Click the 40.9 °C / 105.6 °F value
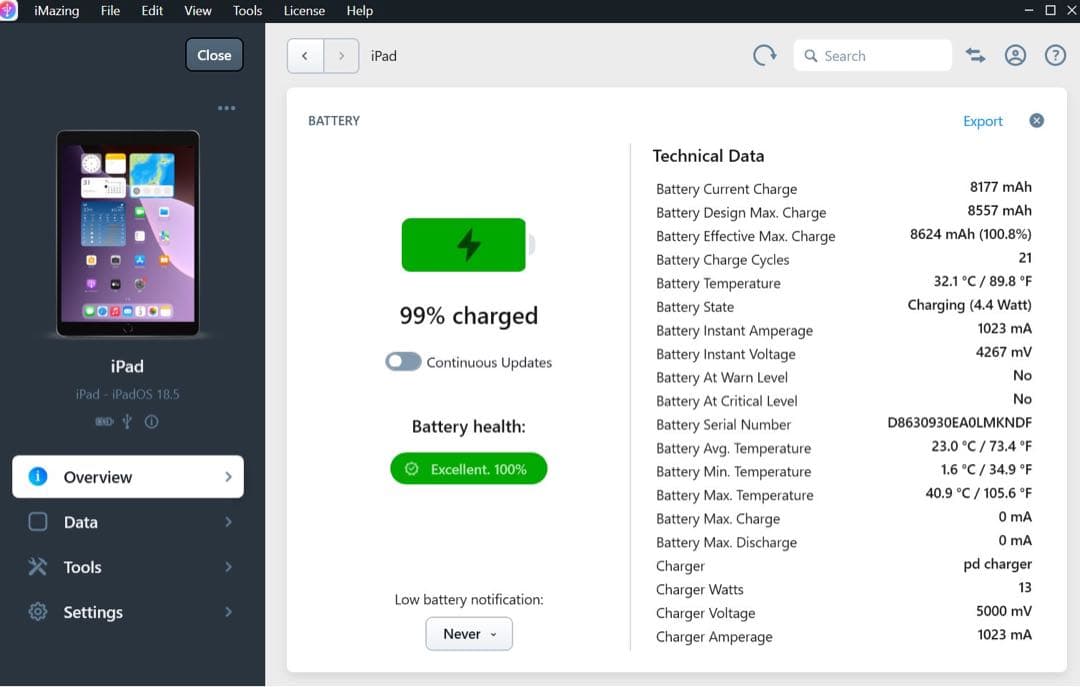Screen dimensions: 1080x687 pyautogui.click(x=978, y=493)
